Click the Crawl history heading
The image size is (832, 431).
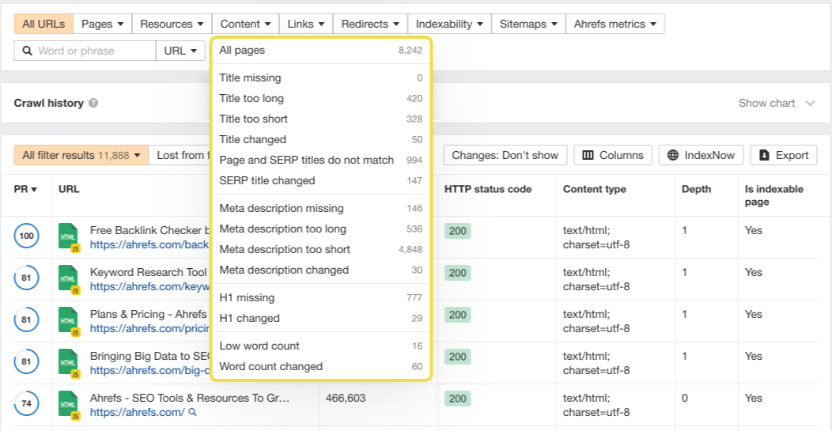[x=49, y=103]
